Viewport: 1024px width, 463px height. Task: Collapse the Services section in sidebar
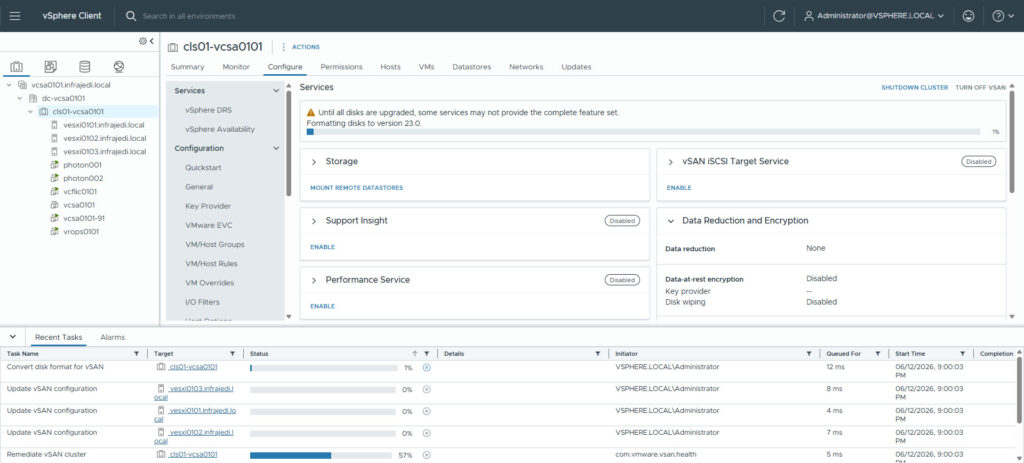(x=276, y=91)
